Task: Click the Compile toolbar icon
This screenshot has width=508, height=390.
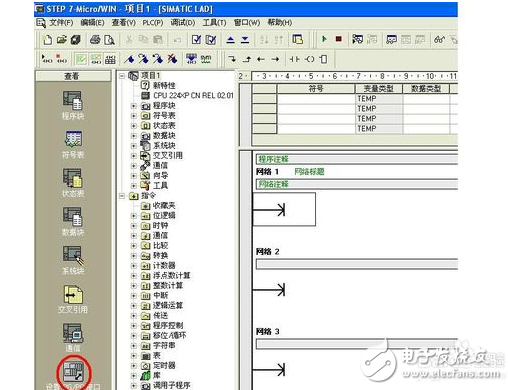Action: click(x=196, y=40)
